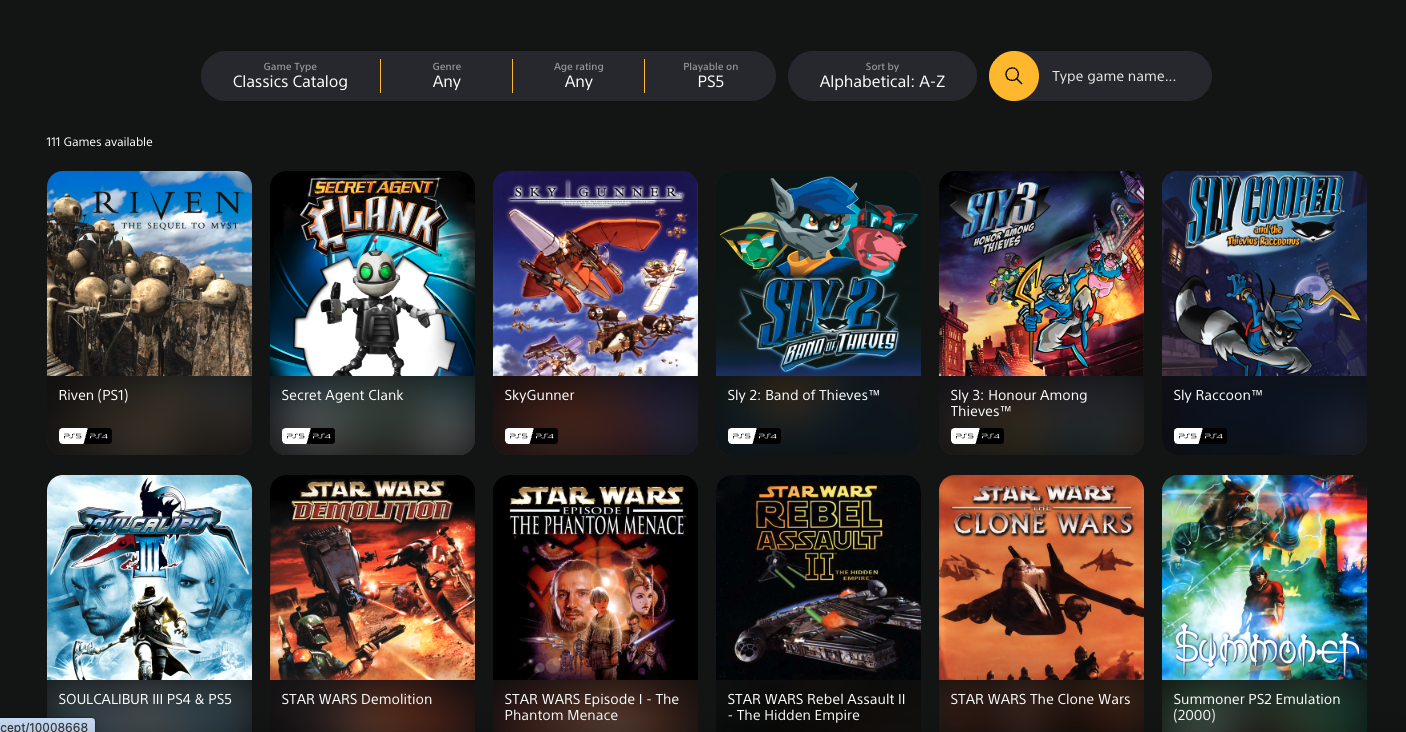The height and width of the screenshot is (732, 1406).
Task: Select the Star Wars Demolition cover image
Action: (372, 577)
